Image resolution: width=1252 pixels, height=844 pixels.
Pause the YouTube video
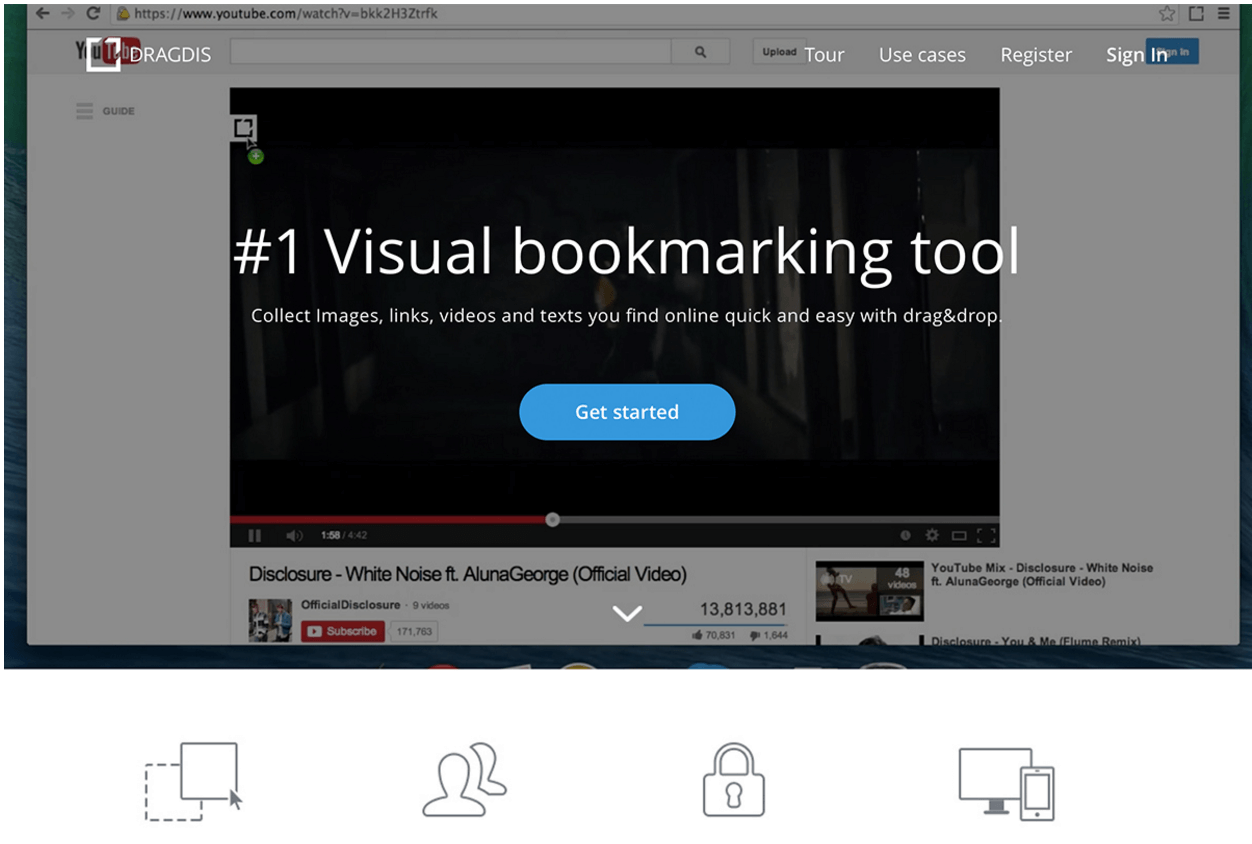(254, 536)
